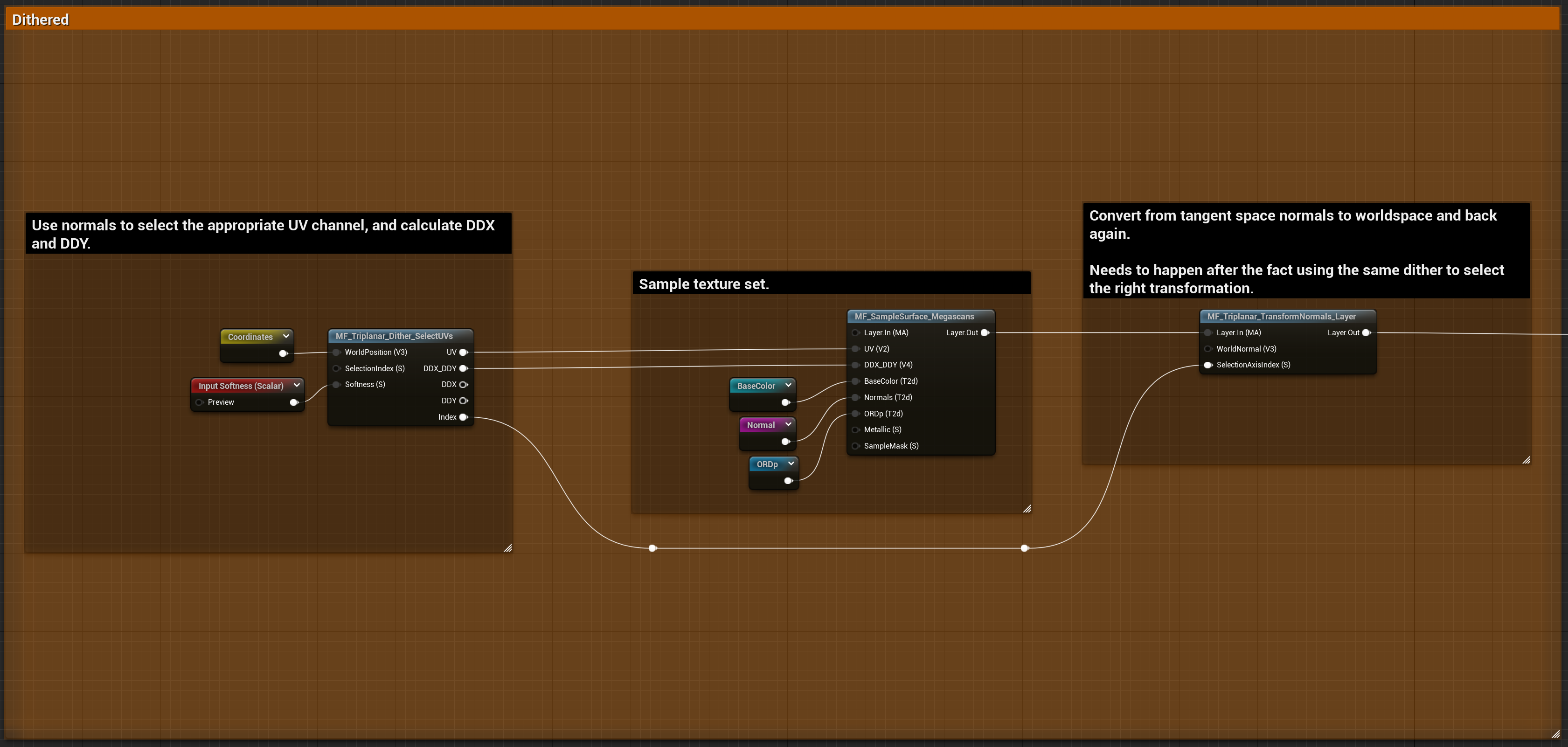
Task: Select the 'Convert from tangent space' comment header
Action: tap(1306, 251)
